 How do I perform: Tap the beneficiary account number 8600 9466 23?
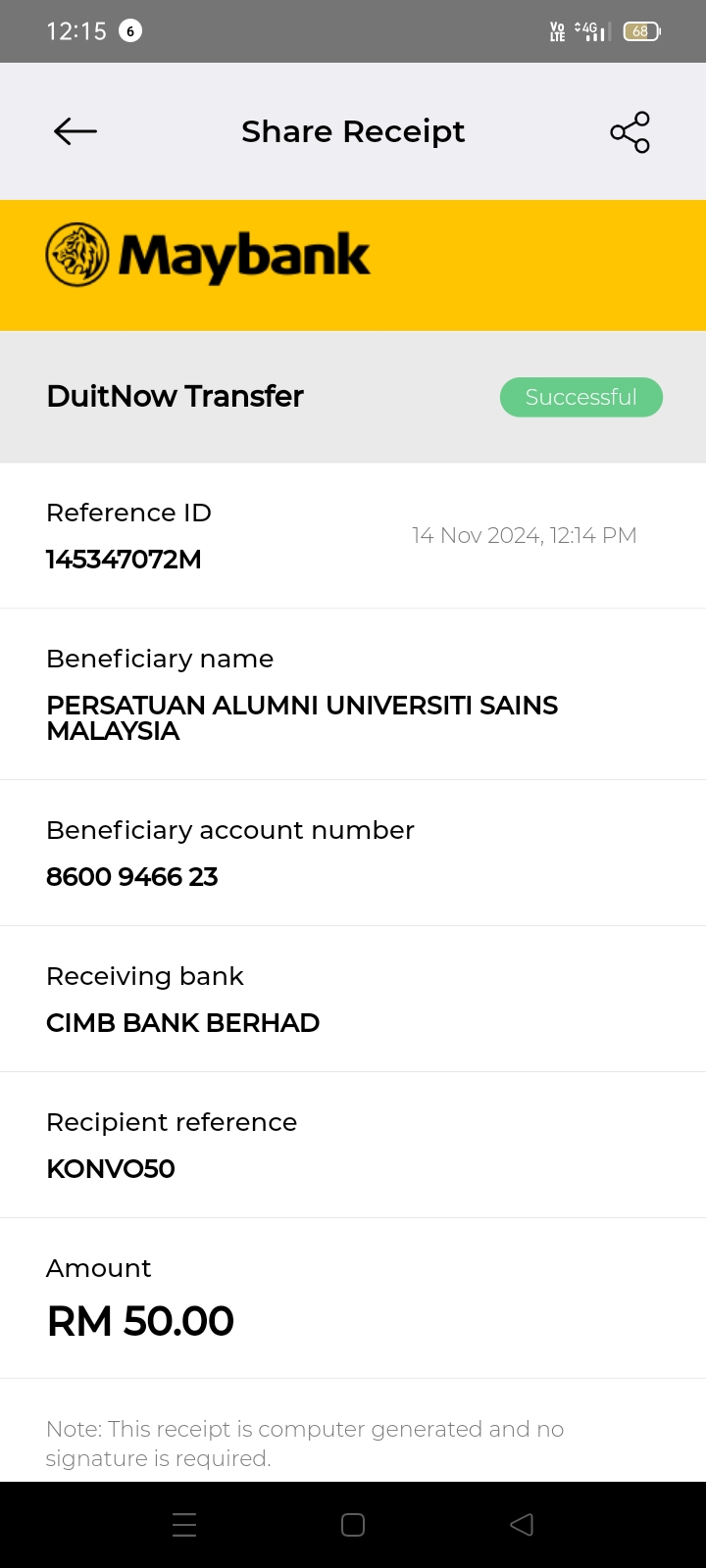coord(132,877)
